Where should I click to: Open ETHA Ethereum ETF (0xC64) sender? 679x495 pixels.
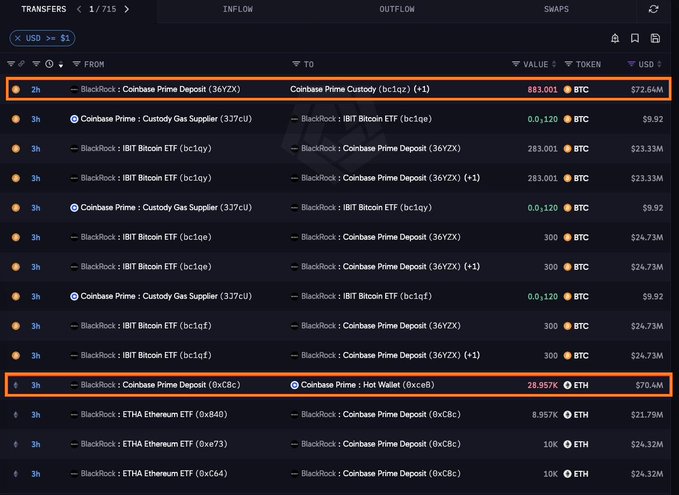149,473
